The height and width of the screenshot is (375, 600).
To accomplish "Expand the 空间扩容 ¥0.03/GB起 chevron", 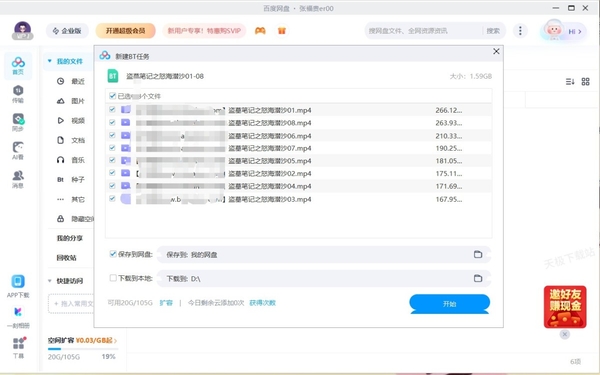I will pyautogui.click(x=116, y=340).
